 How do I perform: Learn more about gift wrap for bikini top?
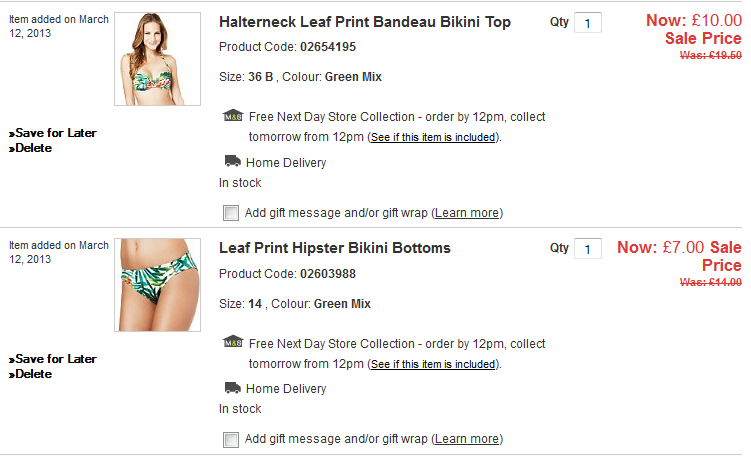click(x=467, y=213)
